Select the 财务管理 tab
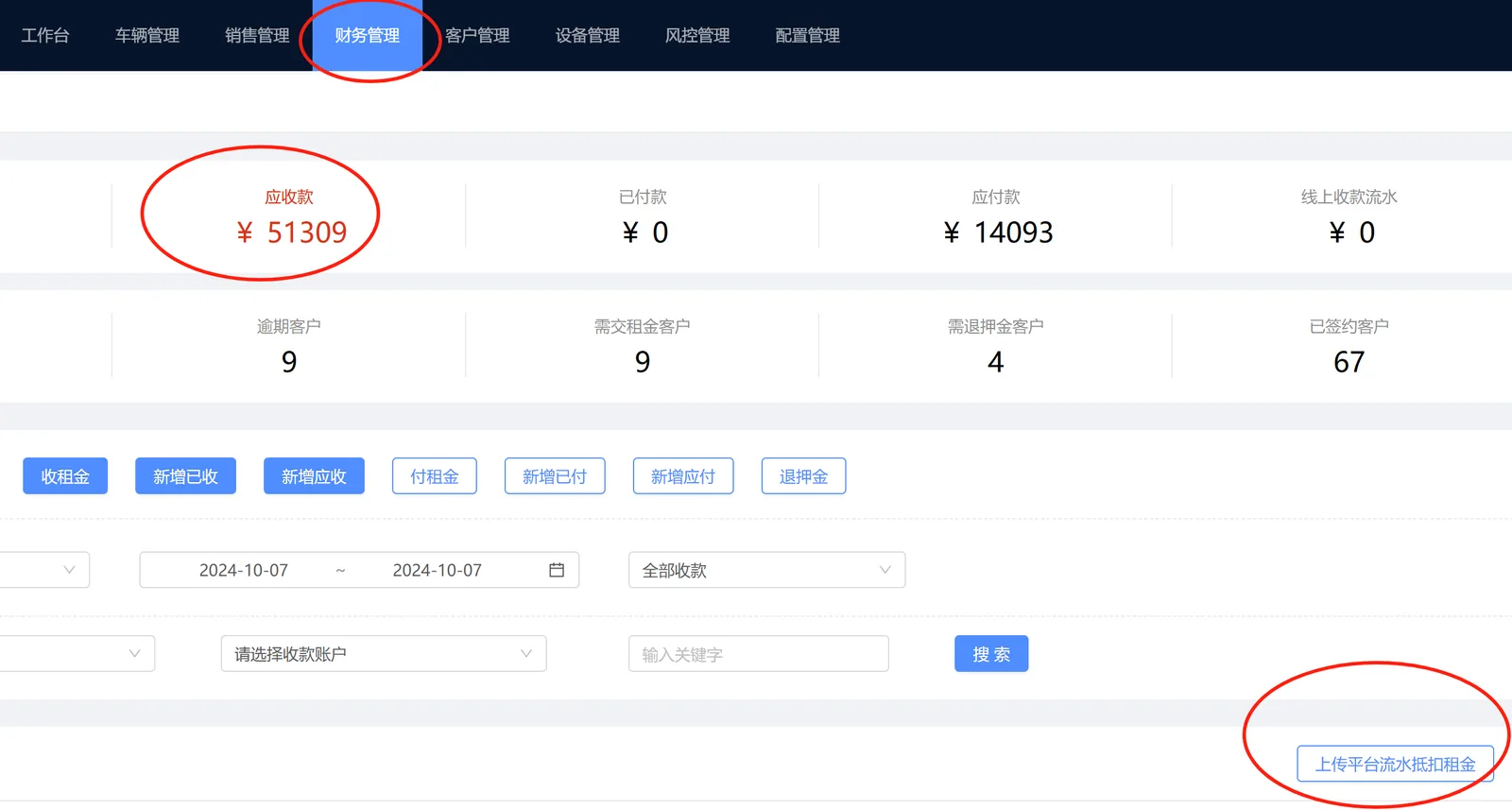The image size is (1512, 810). [x=368, y=35]
